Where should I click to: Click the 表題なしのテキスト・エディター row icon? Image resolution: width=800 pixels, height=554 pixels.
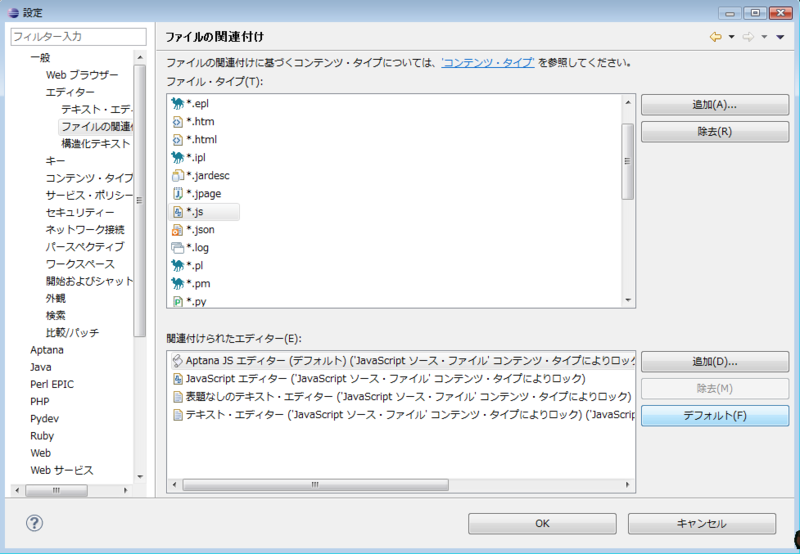(x=178, y=397)
